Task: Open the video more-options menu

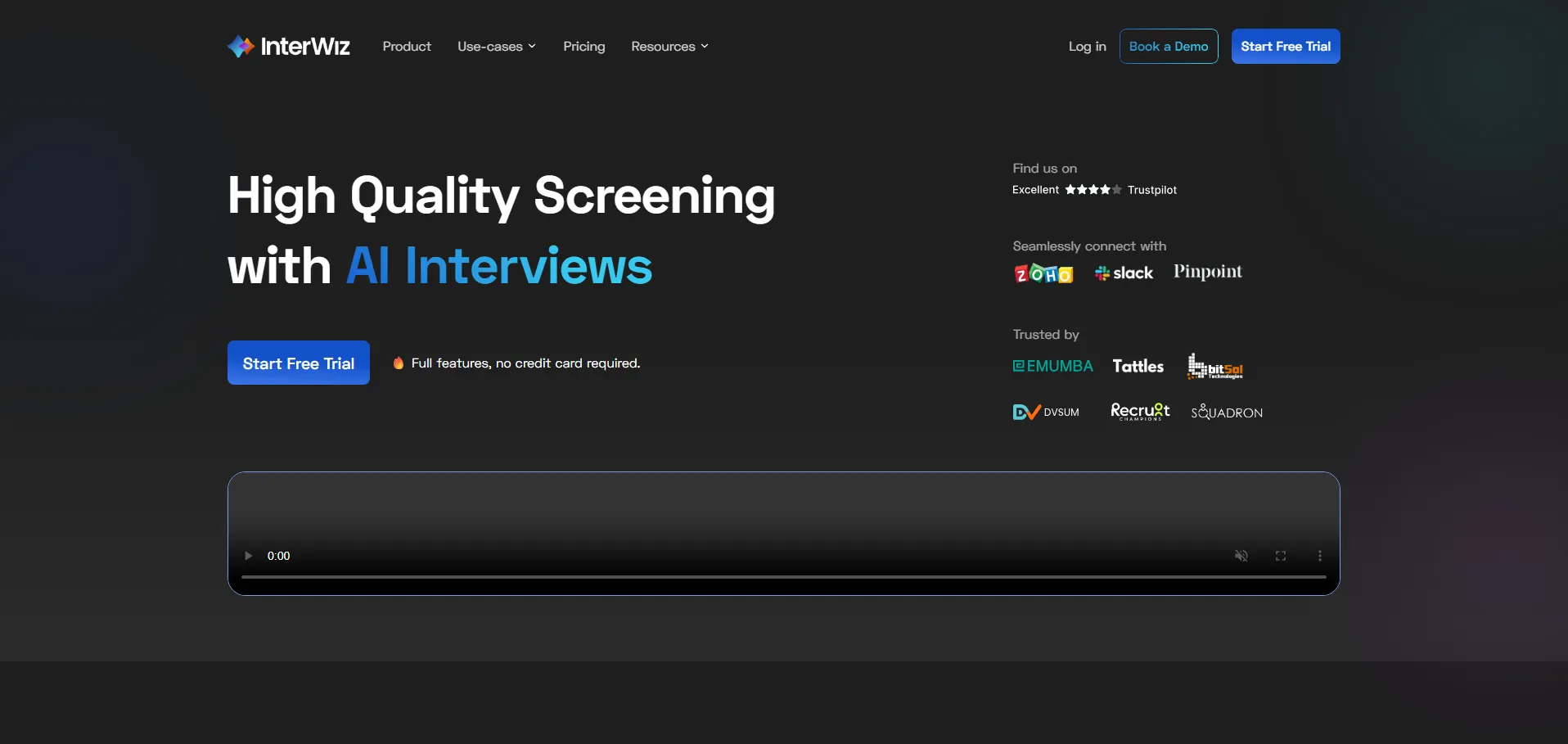Action: (1319, 556)
